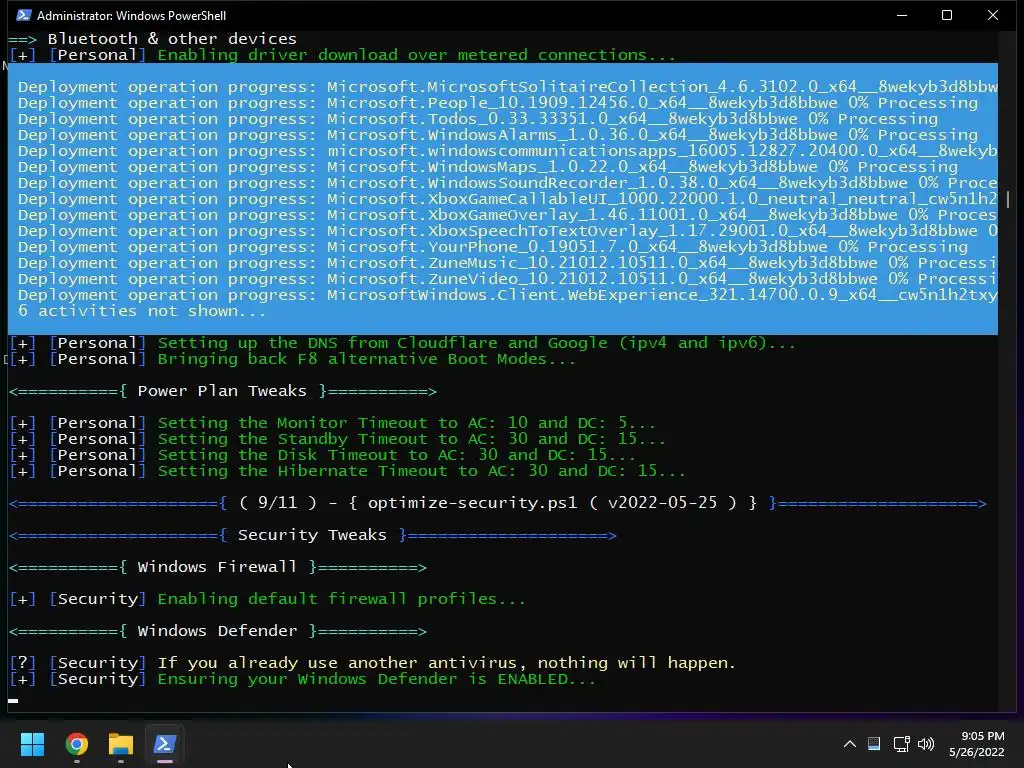Close the PowerShell window
The height and width of the screenshot is (768, 1024).
993,15
